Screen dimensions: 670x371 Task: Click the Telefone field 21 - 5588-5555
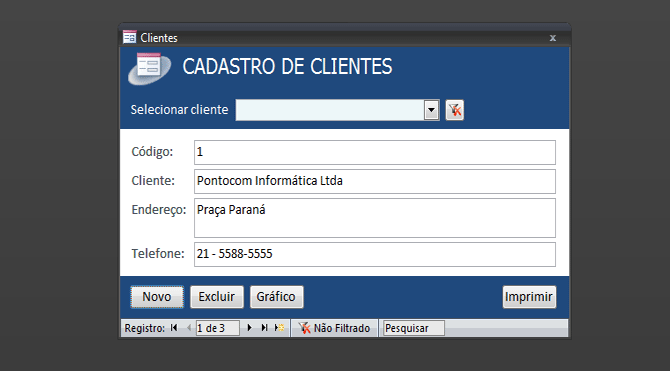pos(375,254)
